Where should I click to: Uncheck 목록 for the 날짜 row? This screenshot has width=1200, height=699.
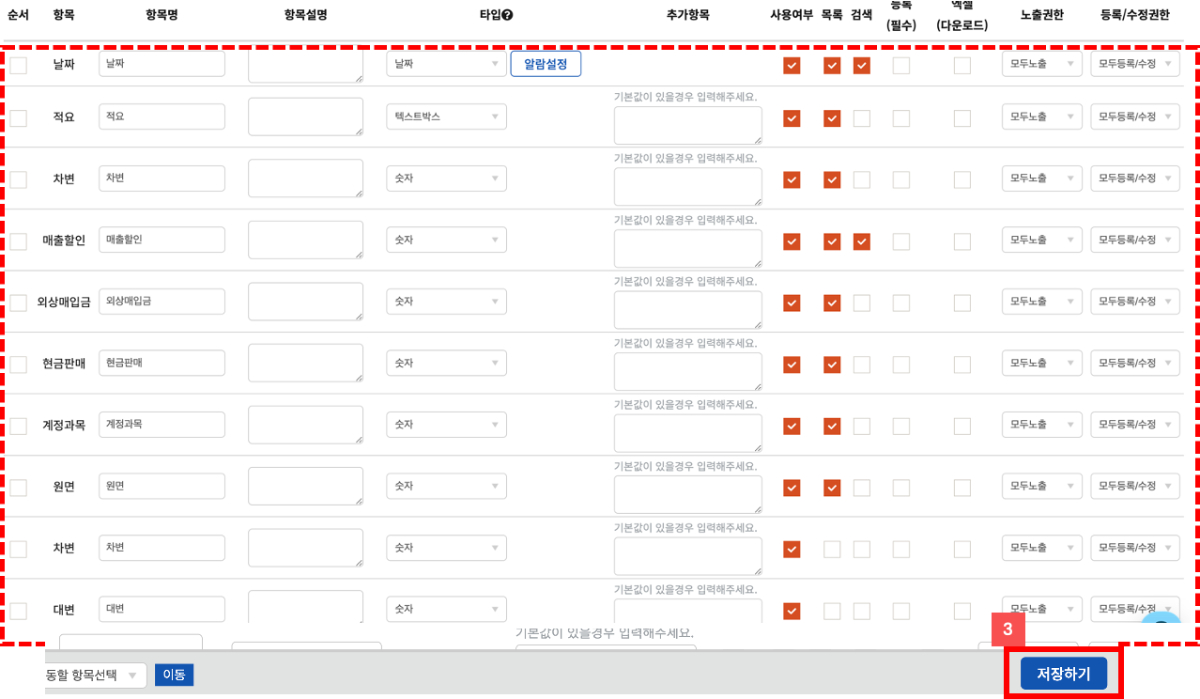(x=832, y=66)
